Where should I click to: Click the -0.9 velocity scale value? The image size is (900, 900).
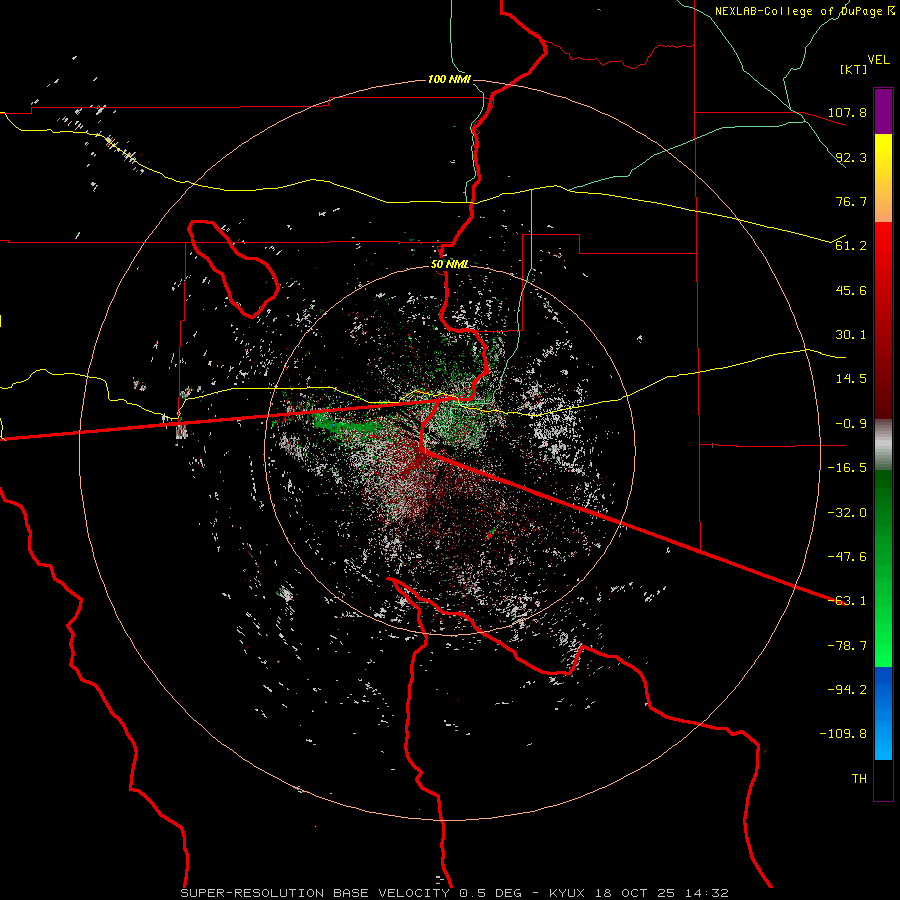coord(851,424)
